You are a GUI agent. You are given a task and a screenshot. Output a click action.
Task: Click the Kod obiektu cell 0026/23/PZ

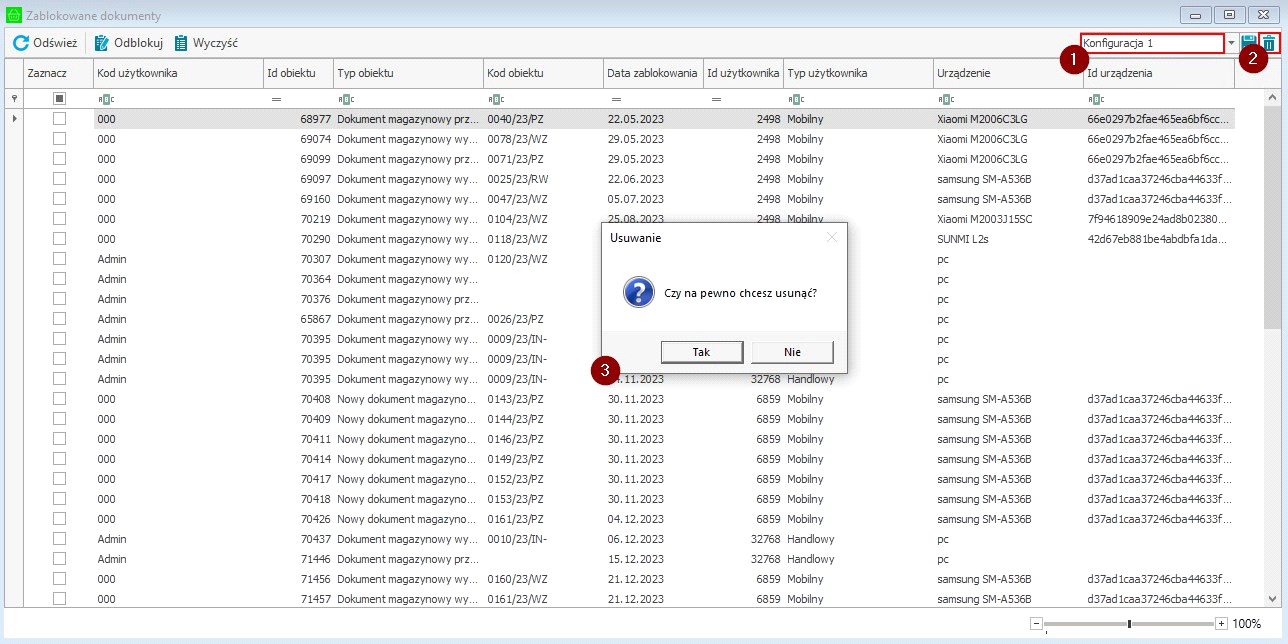pyautogui.click(x=543, y=318)
